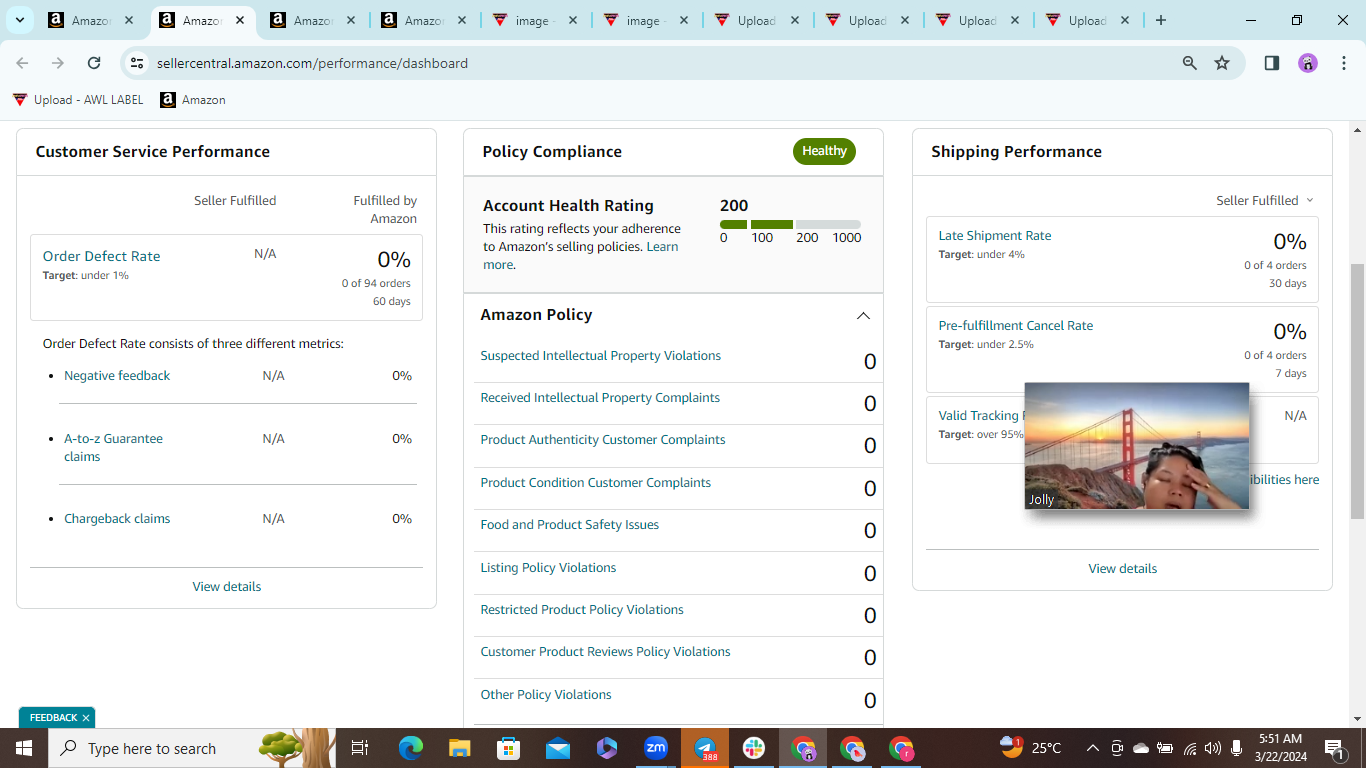Viewport: 1366px width, 768px height.
Task: Open the page zoom magnifier icon
Action: pos(1190,63)
